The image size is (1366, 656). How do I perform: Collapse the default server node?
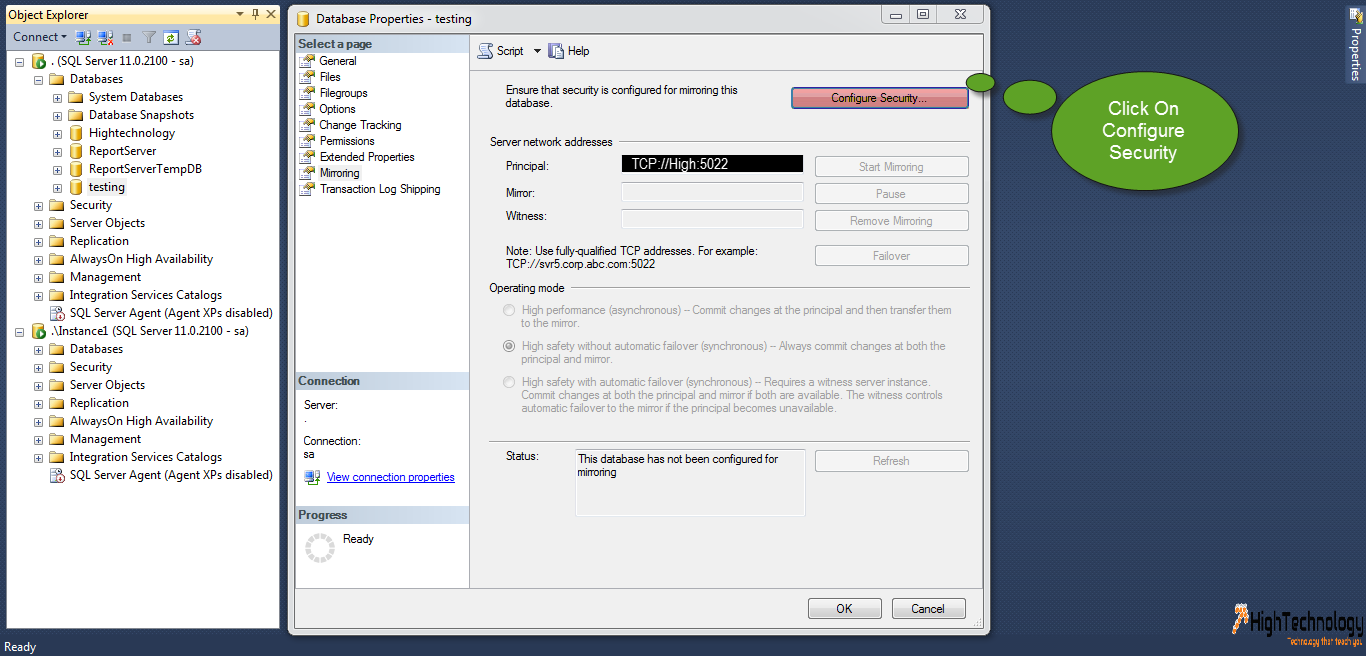[x=19, y=61]
